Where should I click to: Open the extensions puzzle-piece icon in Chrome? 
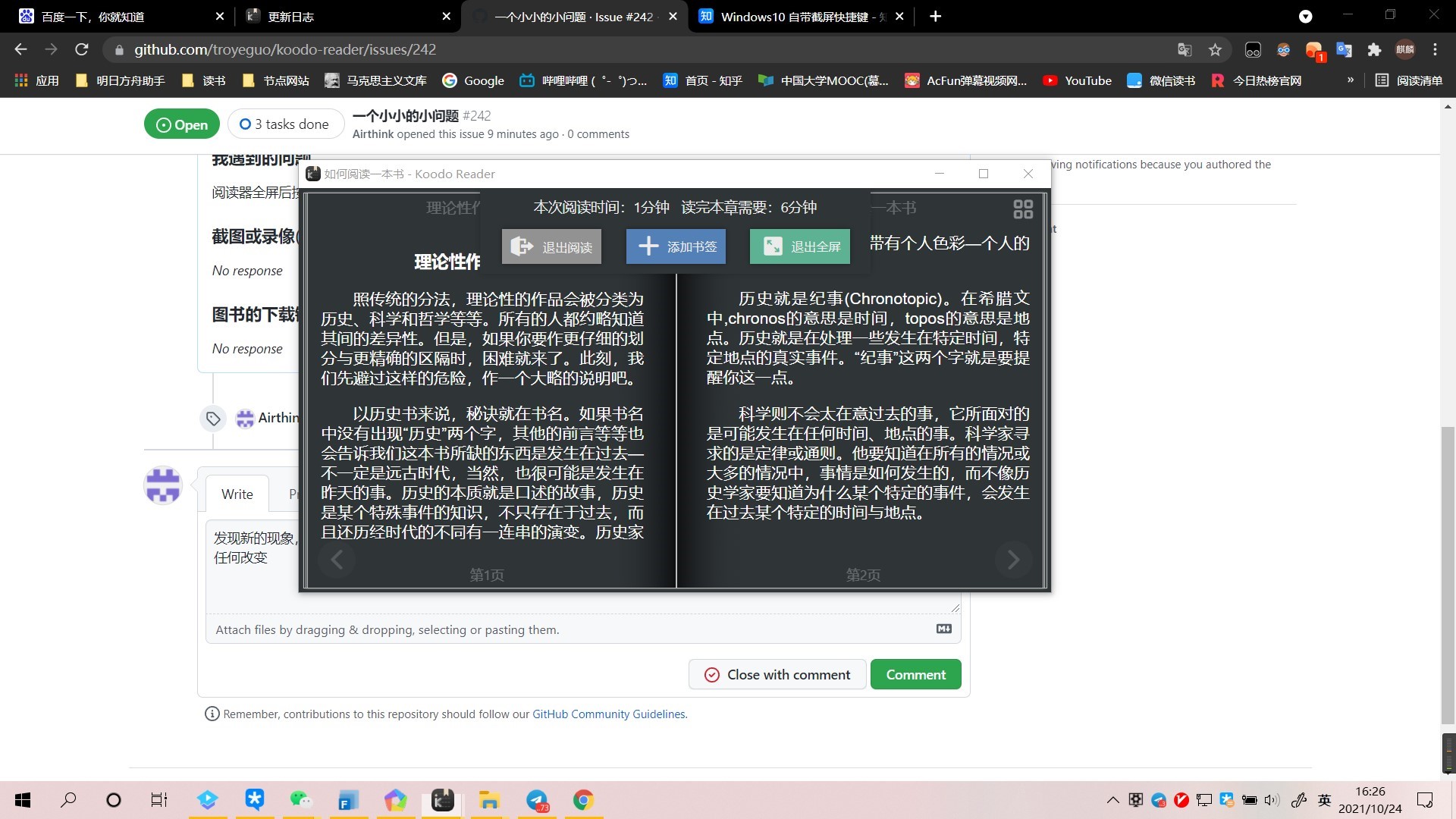[x=1373, y=49]
